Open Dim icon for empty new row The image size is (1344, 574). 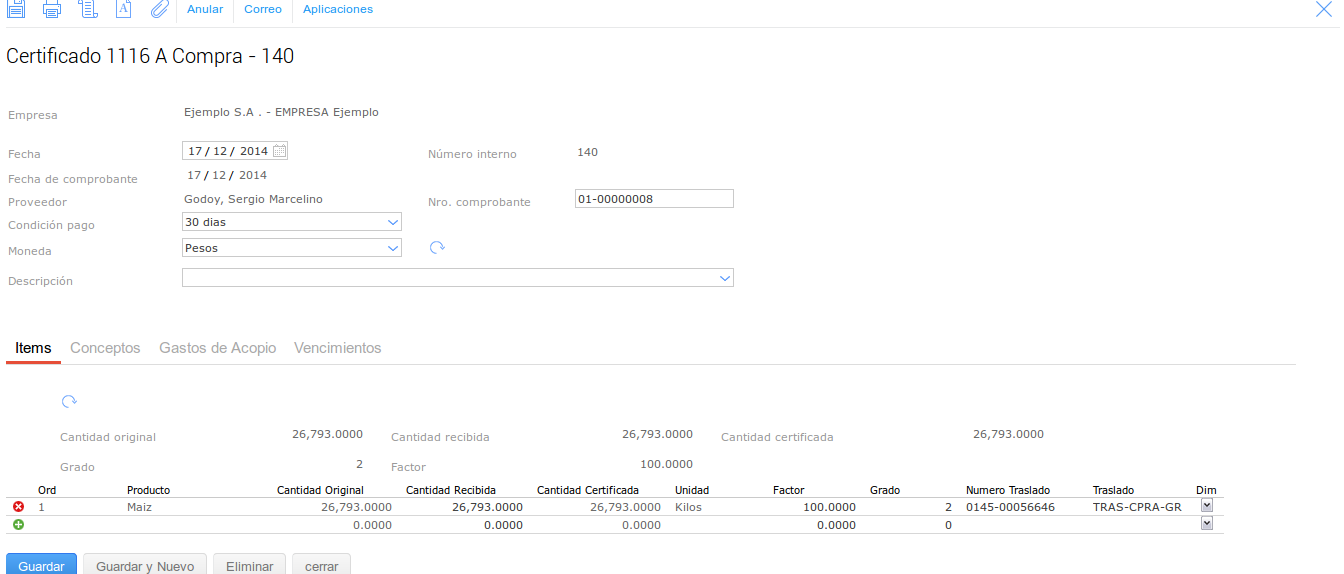click(x=1206, y=523)
